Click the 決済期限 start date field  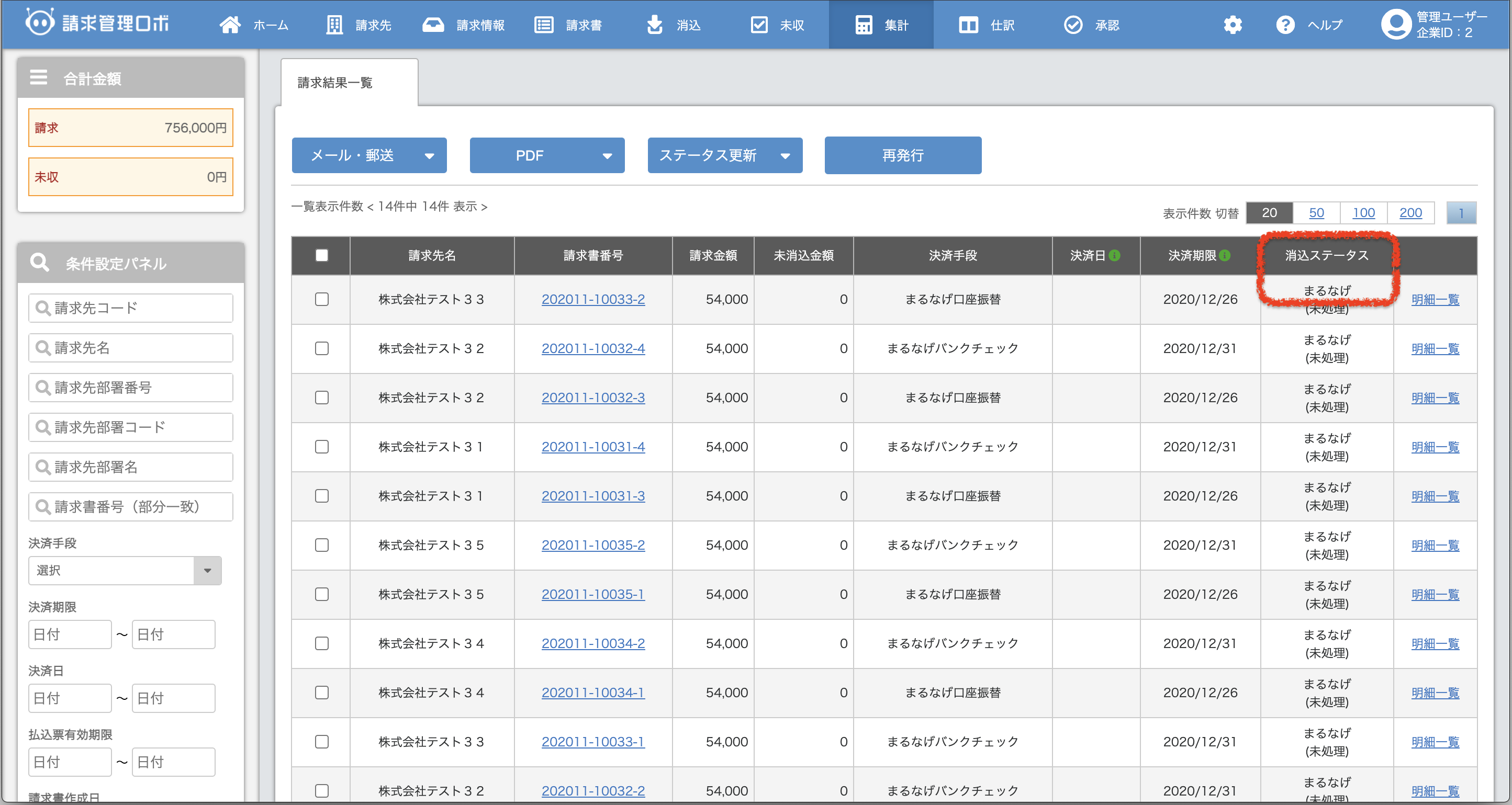click(x=70, y=634)
